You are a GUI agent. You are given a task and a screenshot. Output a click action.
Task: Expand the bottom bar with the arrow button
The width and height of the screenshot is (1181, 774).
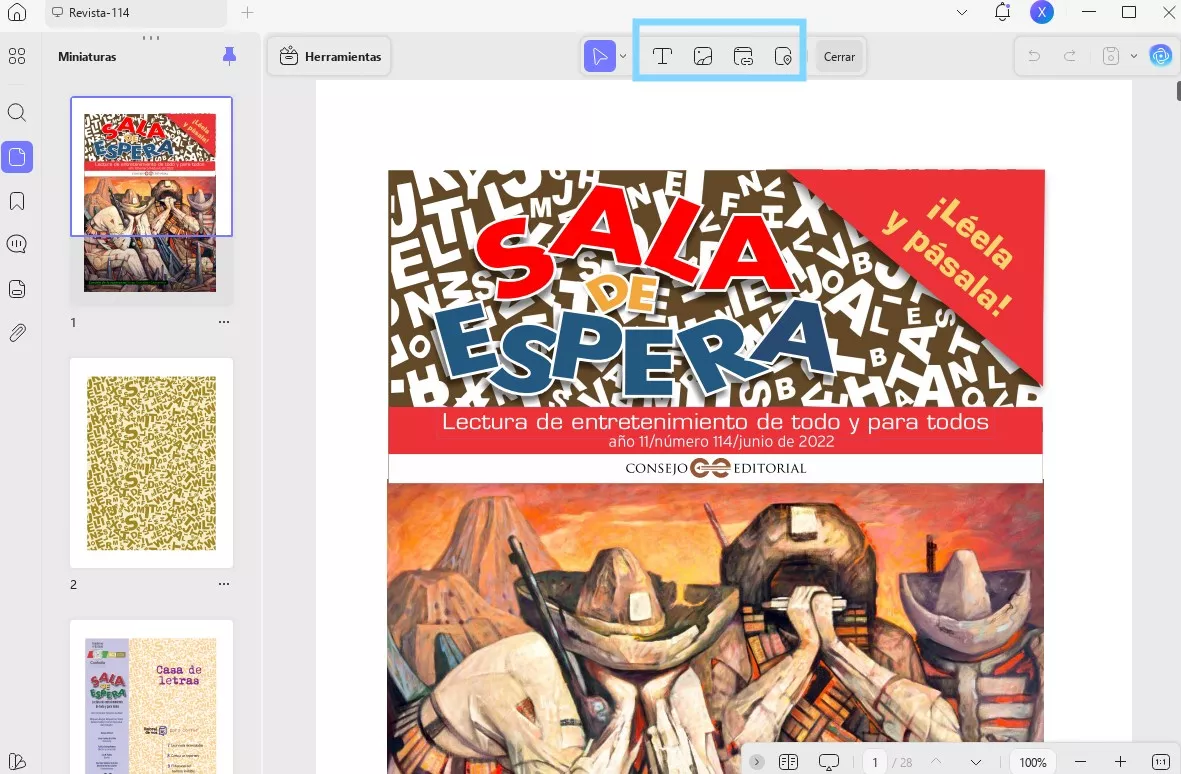(757, 762)
